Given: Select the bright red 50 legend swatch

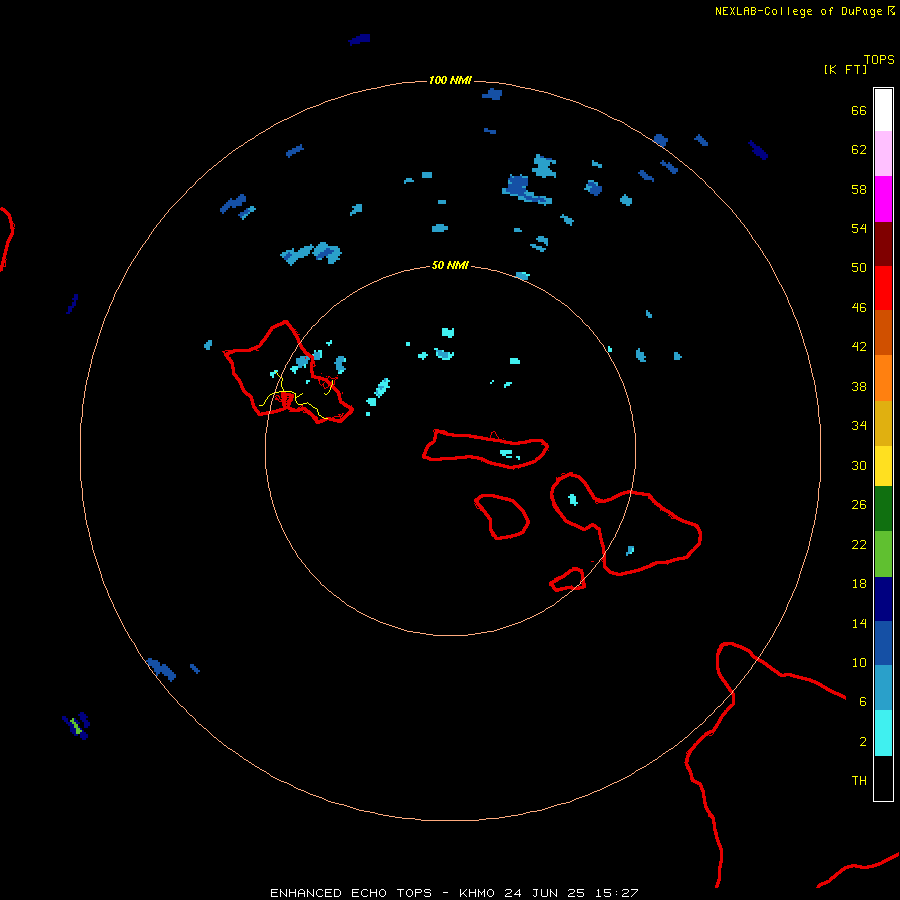Looking at the screenshot, I should click(883, 288).
